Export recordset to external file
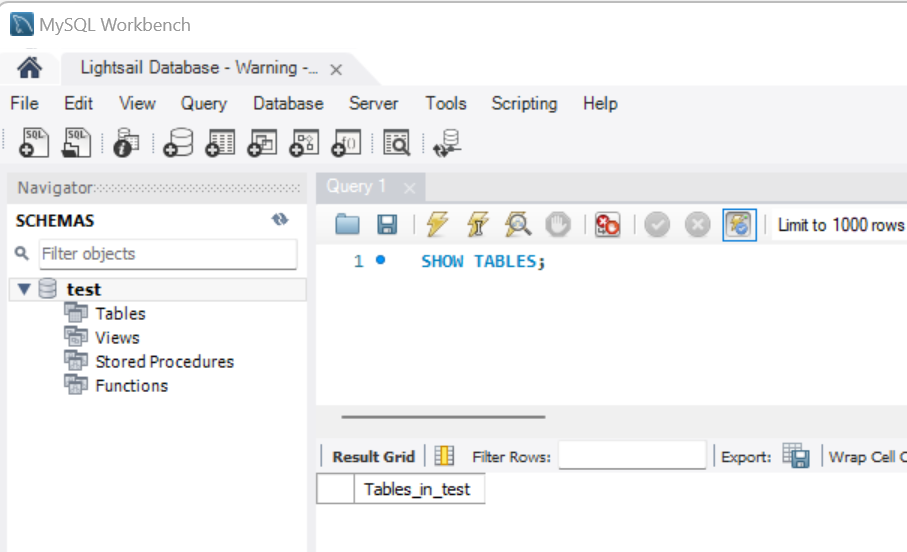 point(795,455)
